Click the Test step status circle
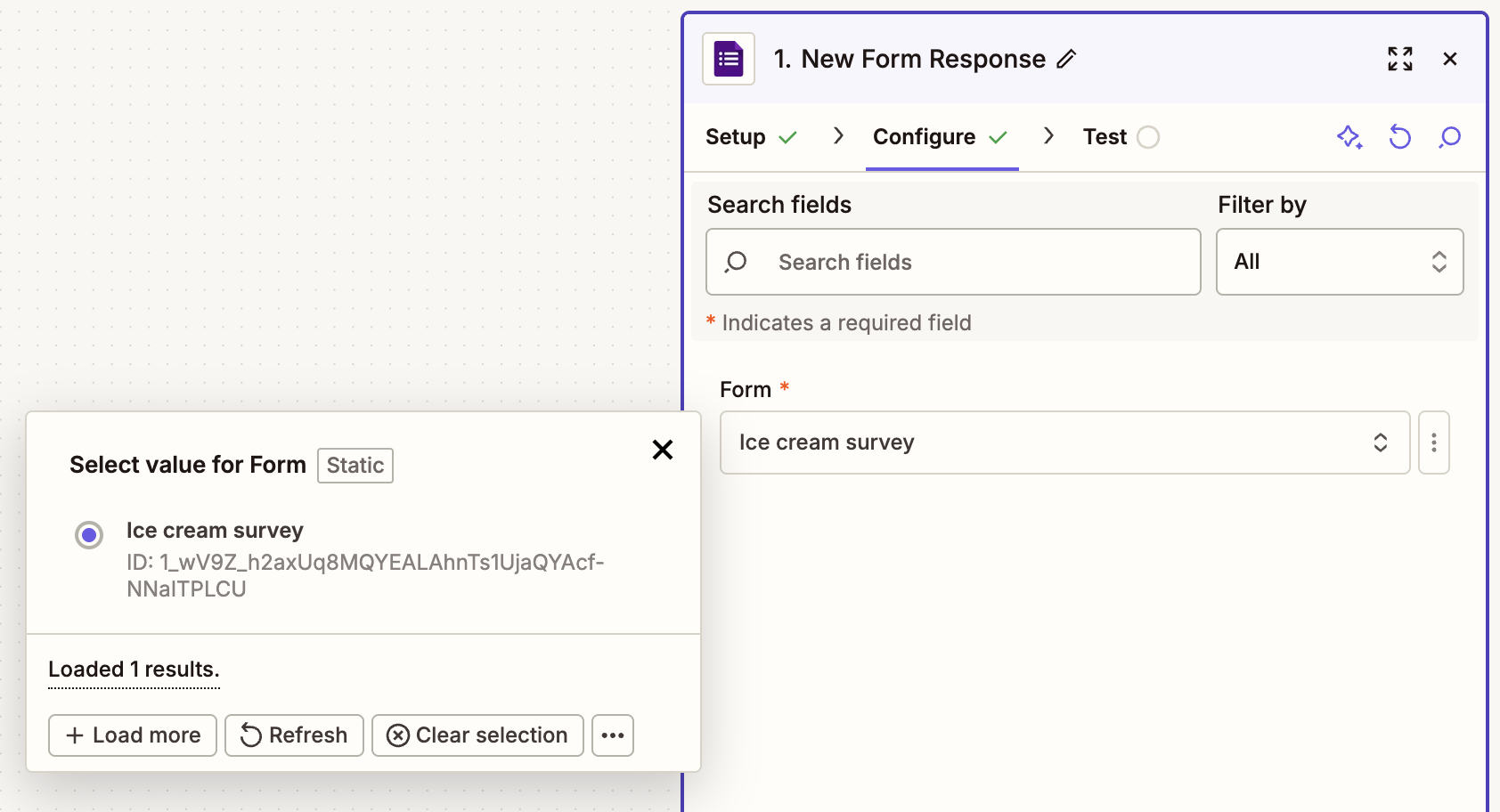The image size is (1500, 812). 1149,137
